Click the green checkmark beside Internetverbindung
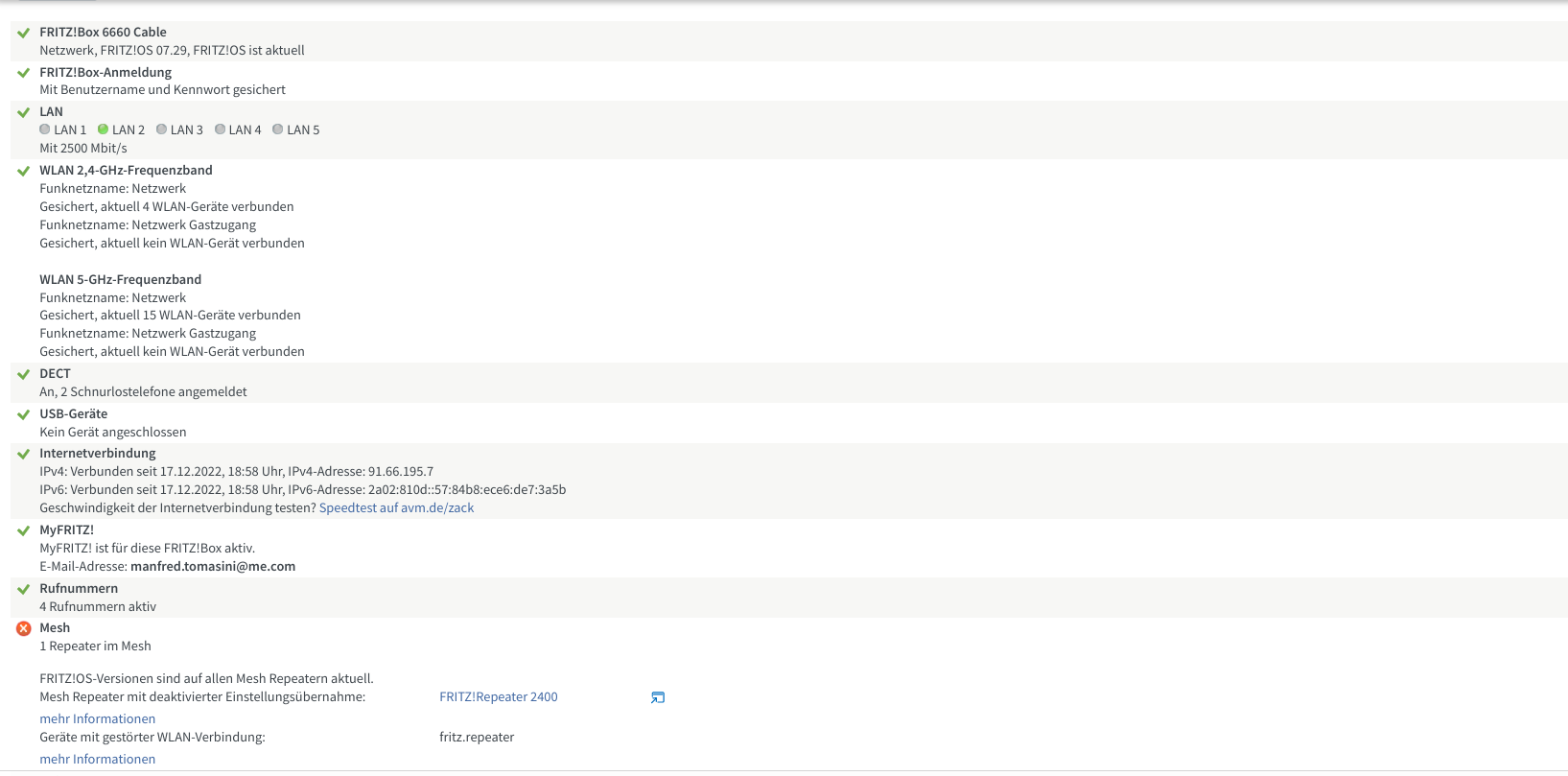The width and height of the screenshot is (1568, 776). point(24,454)
